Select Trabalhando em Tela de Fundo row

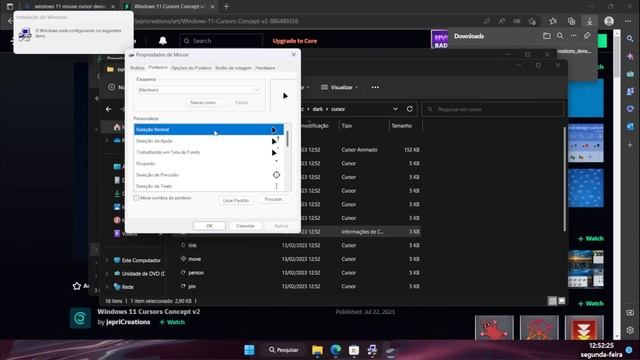coord(209,152)
